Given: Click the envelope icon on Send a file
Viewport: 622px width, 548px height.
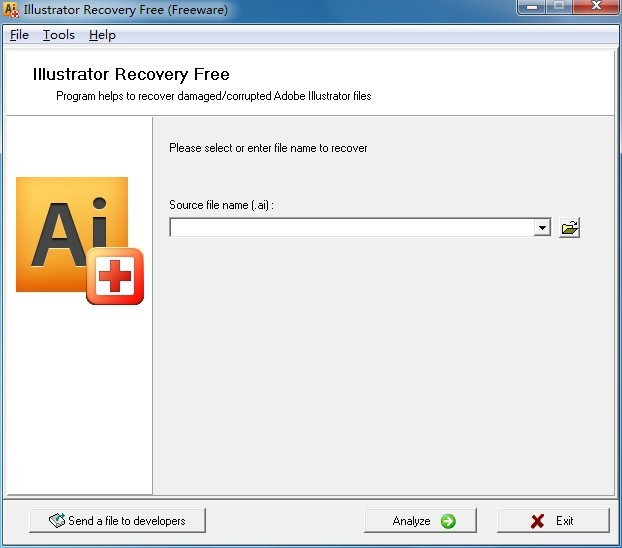Looking at the screenshot, I should [55, 521].
